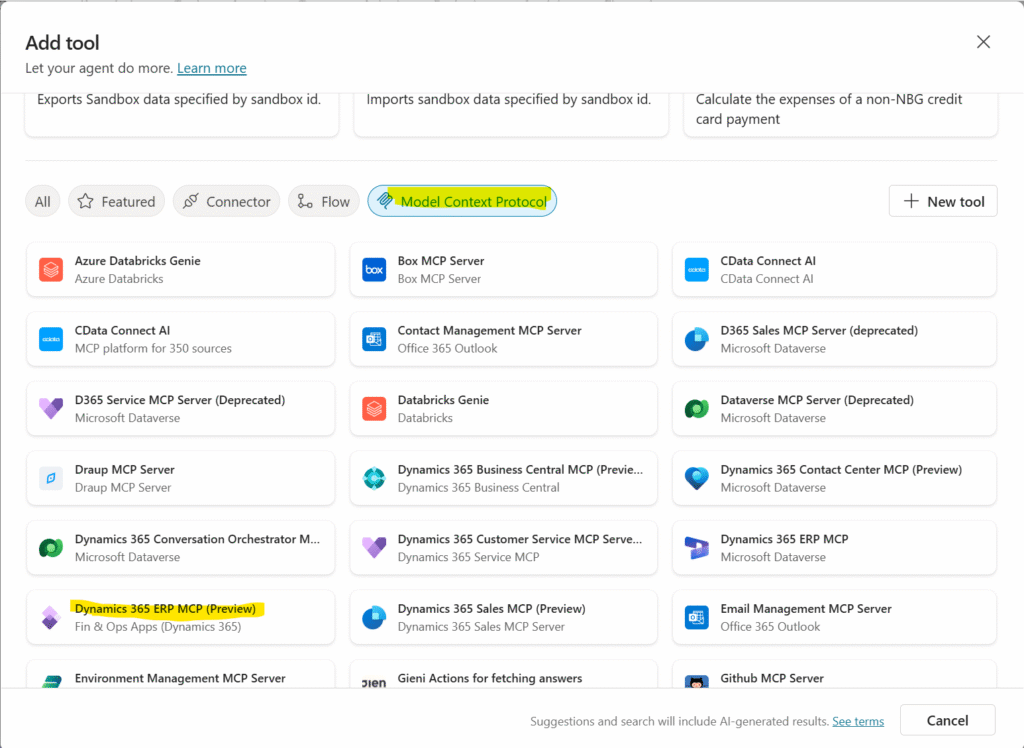Open the See terms link

(x=858, y=721)
